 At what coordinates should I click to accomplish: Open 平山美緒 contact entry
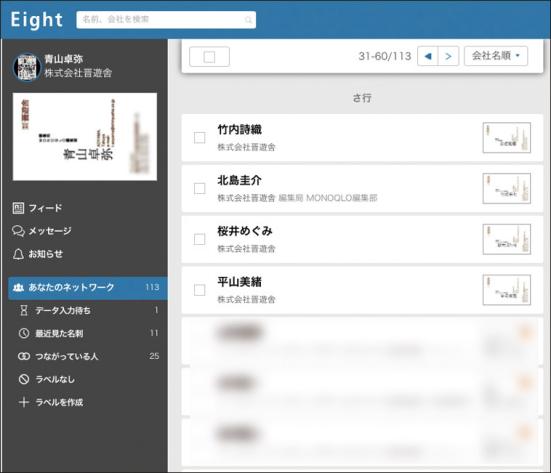click(362, 290)
